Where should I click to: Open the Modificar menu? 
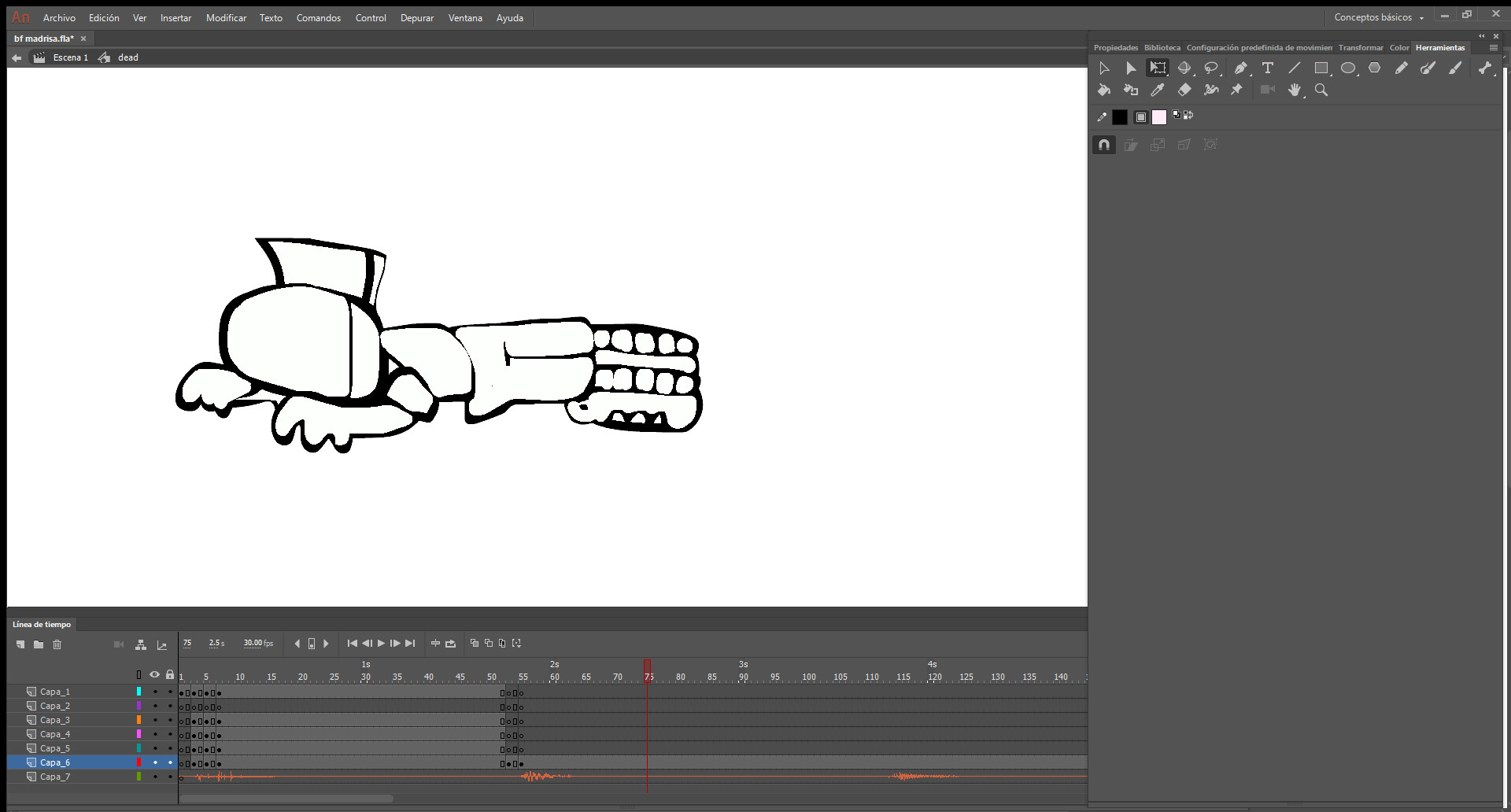tap(226, 17)
